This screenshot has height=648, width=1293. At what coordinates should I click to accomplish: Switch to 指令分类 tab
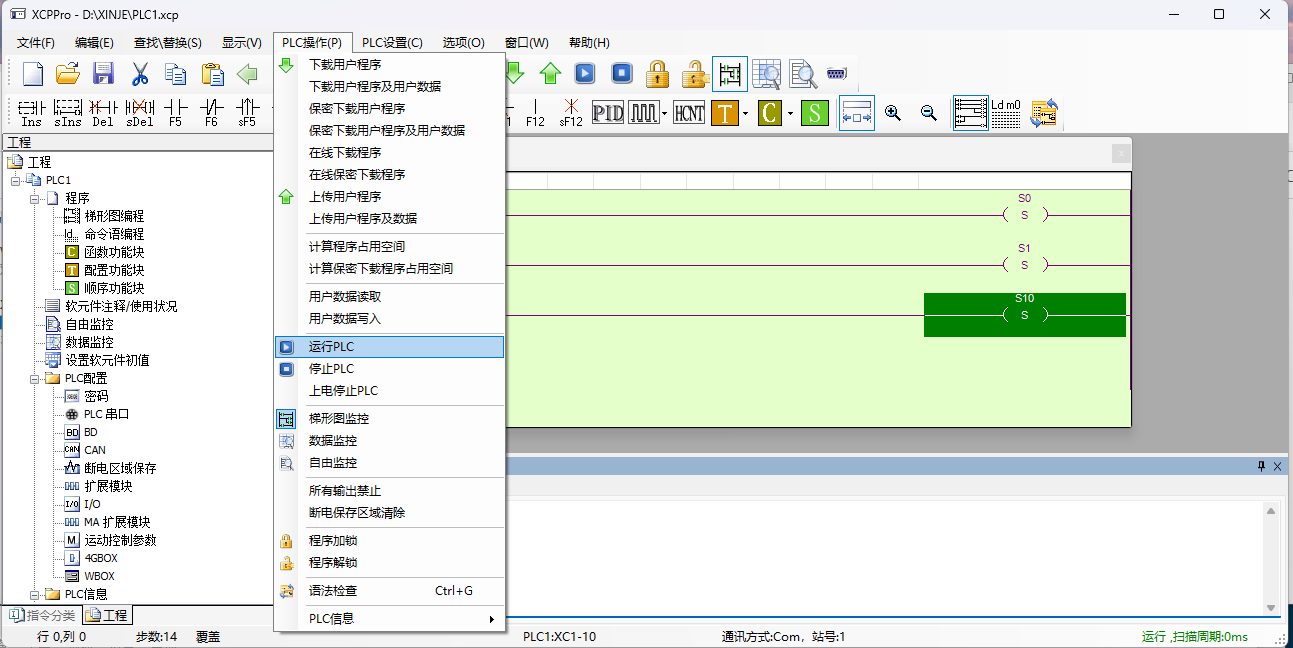pyautogui.click(x=41, y=615)
